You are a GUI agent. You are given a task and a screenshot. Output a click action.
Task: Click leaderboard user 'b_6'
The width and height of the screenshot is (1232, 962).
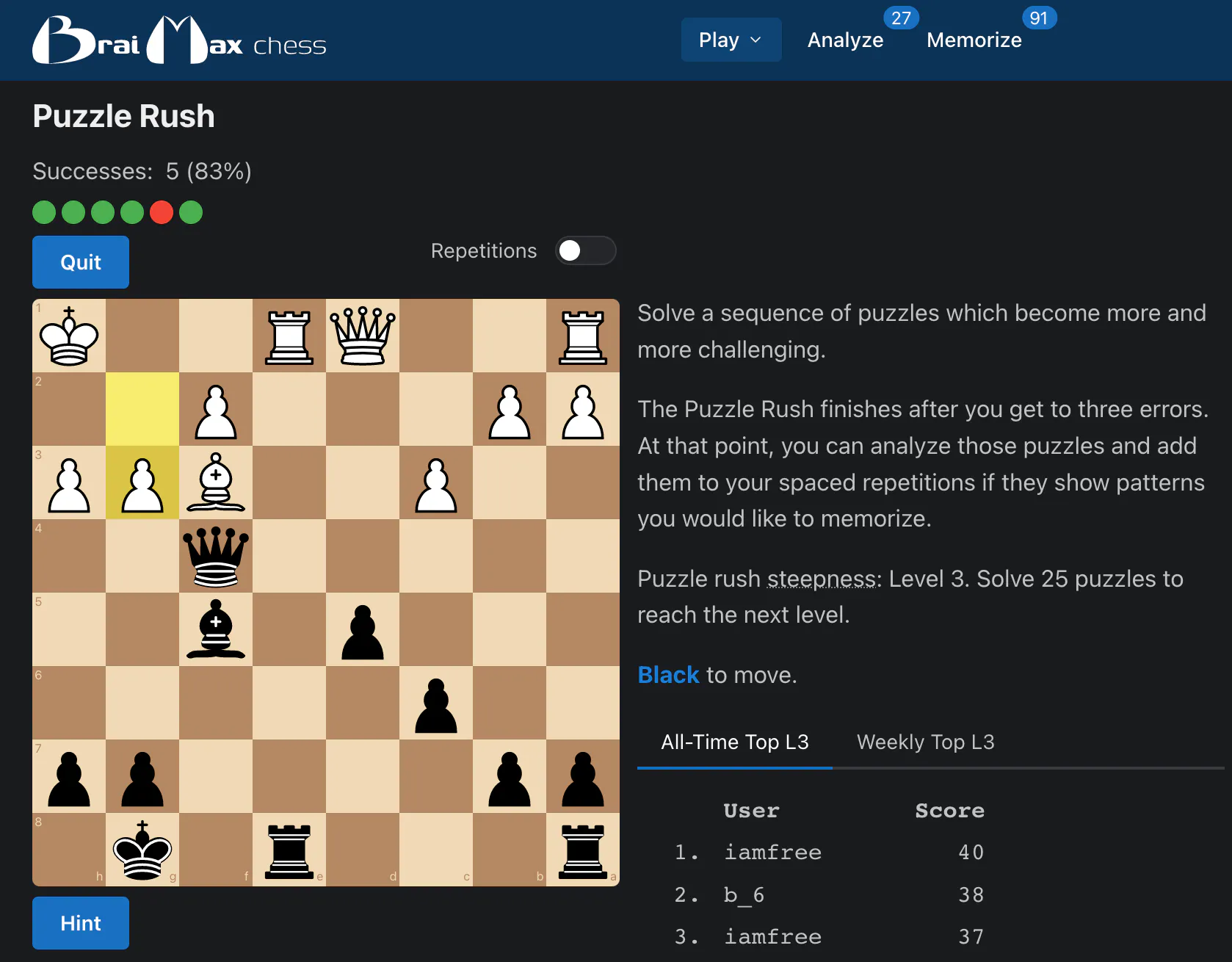coord(744,894)
